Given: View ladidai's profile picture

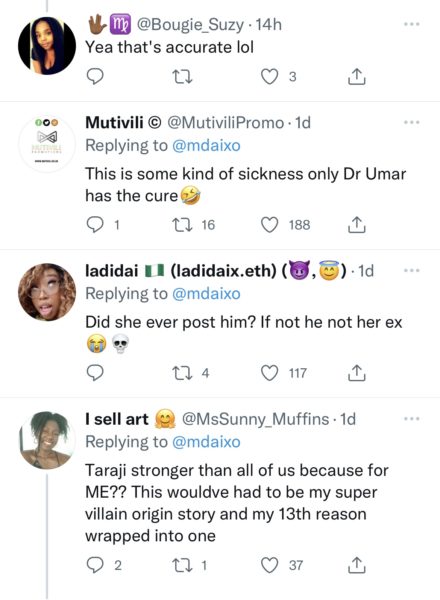Looking at the screenshot, I should coord(47,292).
